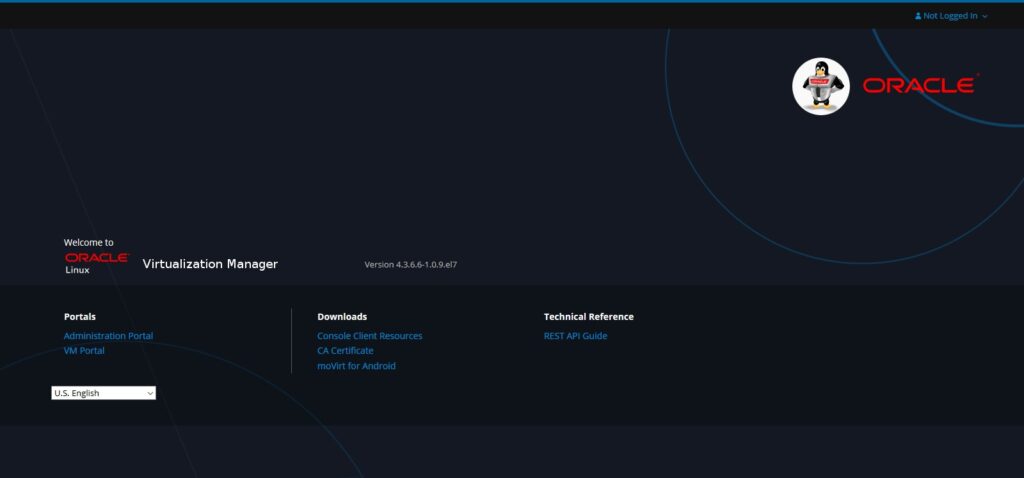Viewport: 1024px width, 478px height.
Task: Click the Oracle Linux logo under Welcome to
Action: (x=96, y=263)
